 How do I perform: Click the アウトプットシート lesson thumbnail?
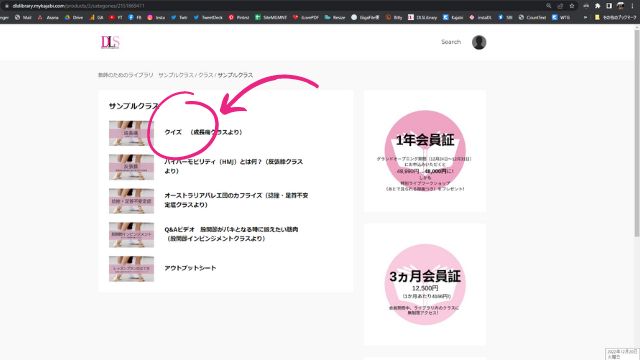coord(131,269)
